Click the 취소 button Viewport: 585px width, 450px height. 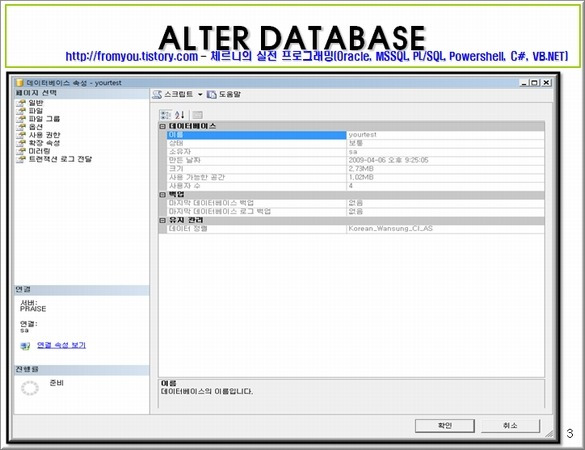point(510,426)
